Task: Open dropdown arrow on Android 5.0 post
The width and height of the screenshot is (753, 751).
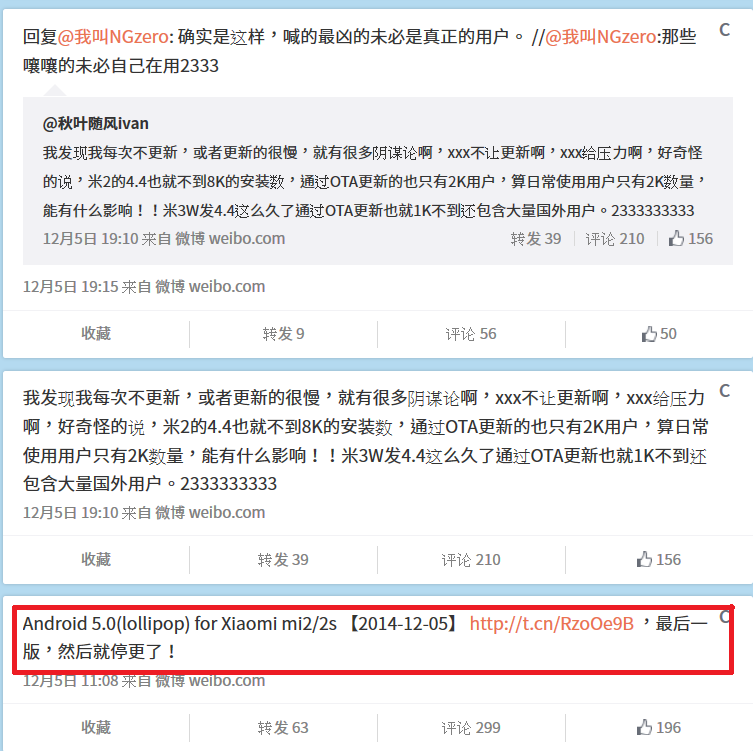Action: pyautogui.click(x=725, y=616)
